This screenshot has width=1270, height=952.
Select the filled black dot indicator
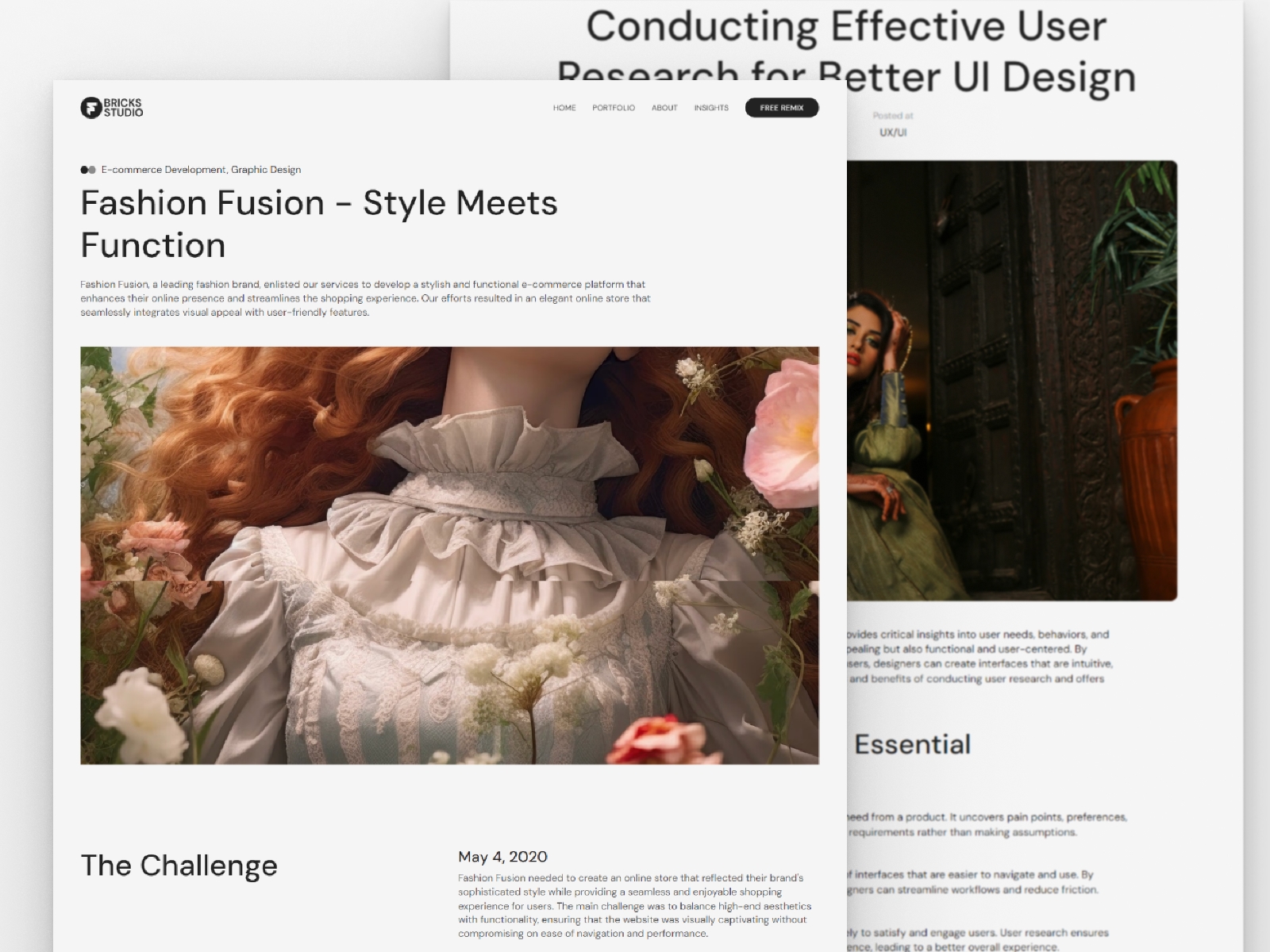point(84,170)
